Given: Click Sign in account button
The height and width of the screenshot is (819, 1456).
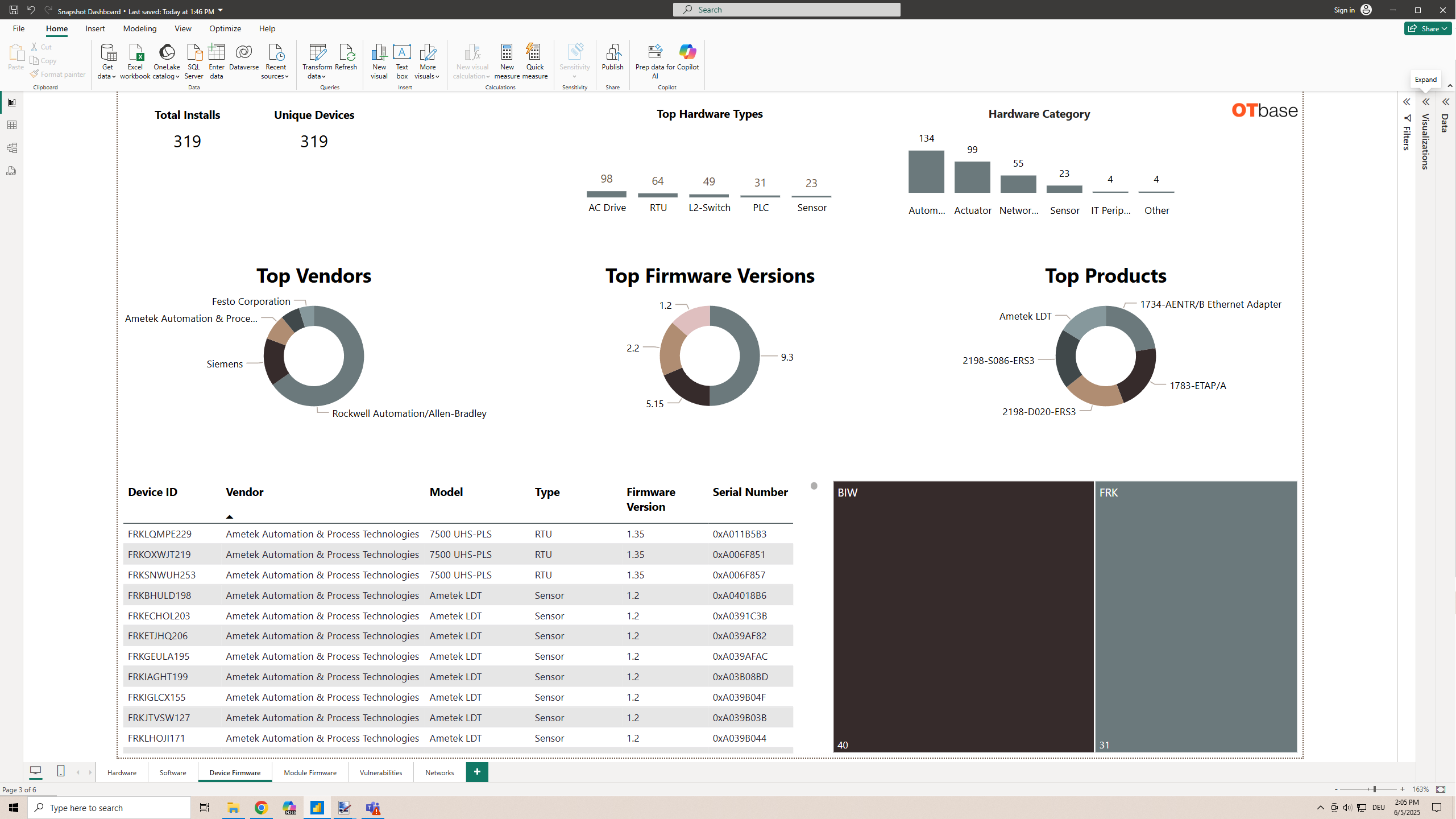Looking at the screenshot, I should (x=1352, y=10).
